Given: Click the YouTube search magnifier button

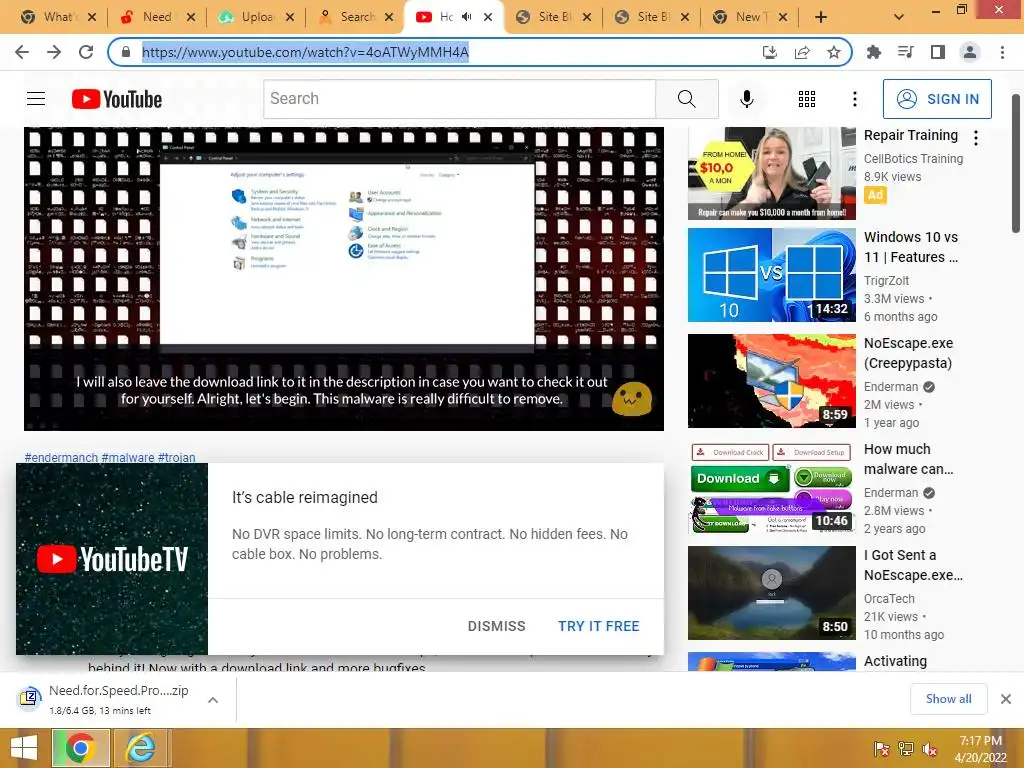Looking at the screenshot, I should [686, 99].
